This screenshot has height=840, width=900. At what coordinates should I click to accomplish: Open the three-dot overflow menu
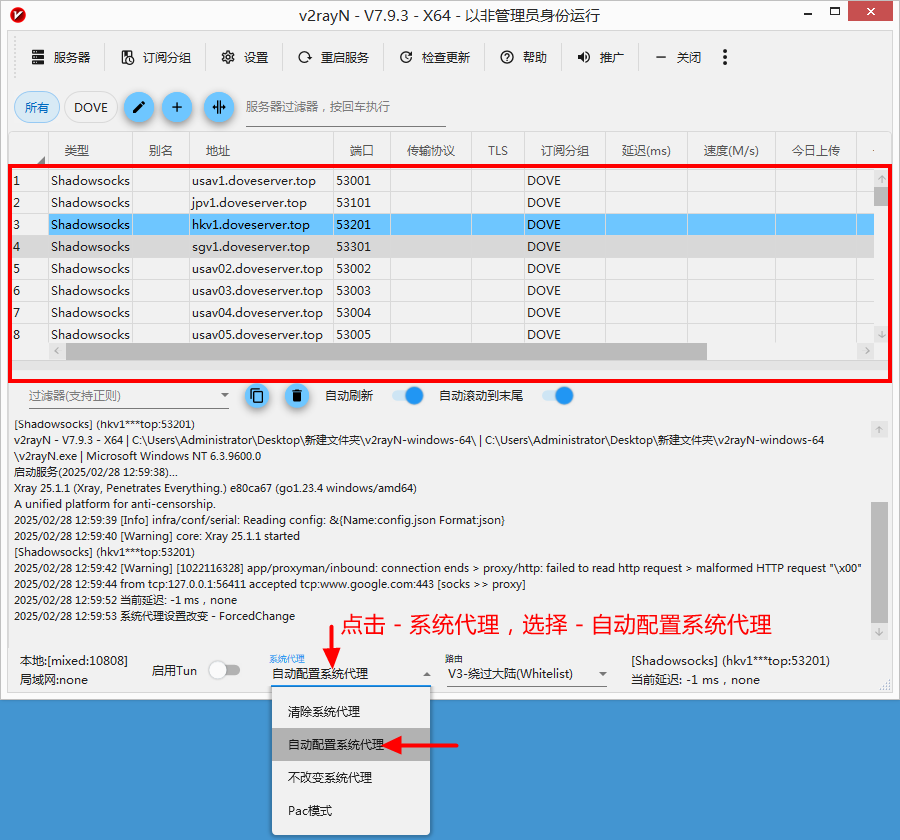pyautogui.click(x=725, y=57)
